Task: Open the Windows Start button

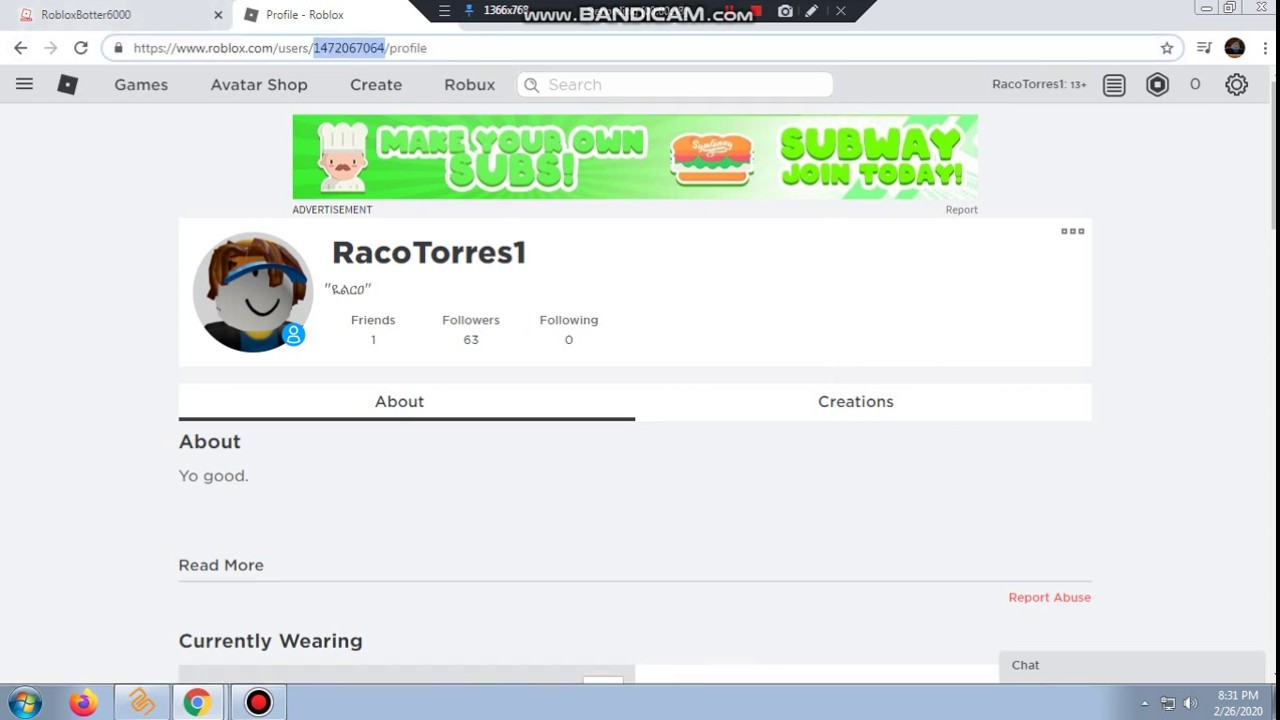Action: [x=25, y=703]
